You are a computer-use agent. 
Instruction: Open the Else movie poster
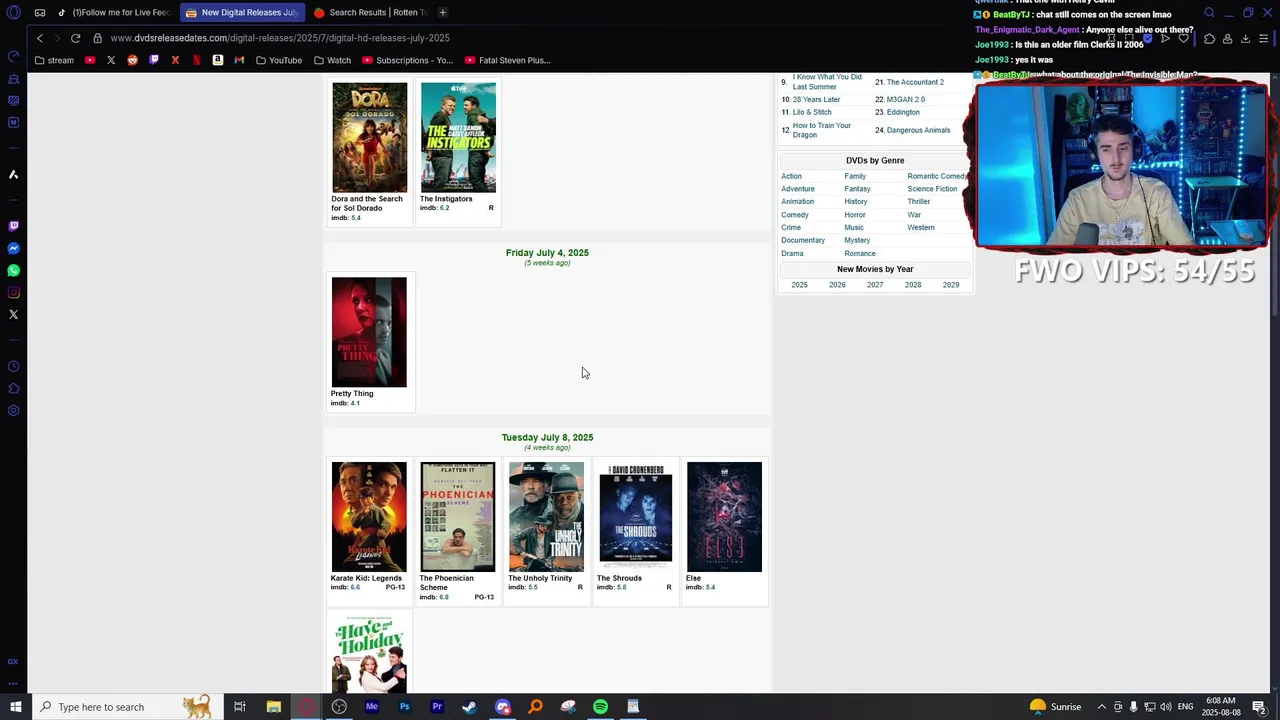(x=724, y=517)
